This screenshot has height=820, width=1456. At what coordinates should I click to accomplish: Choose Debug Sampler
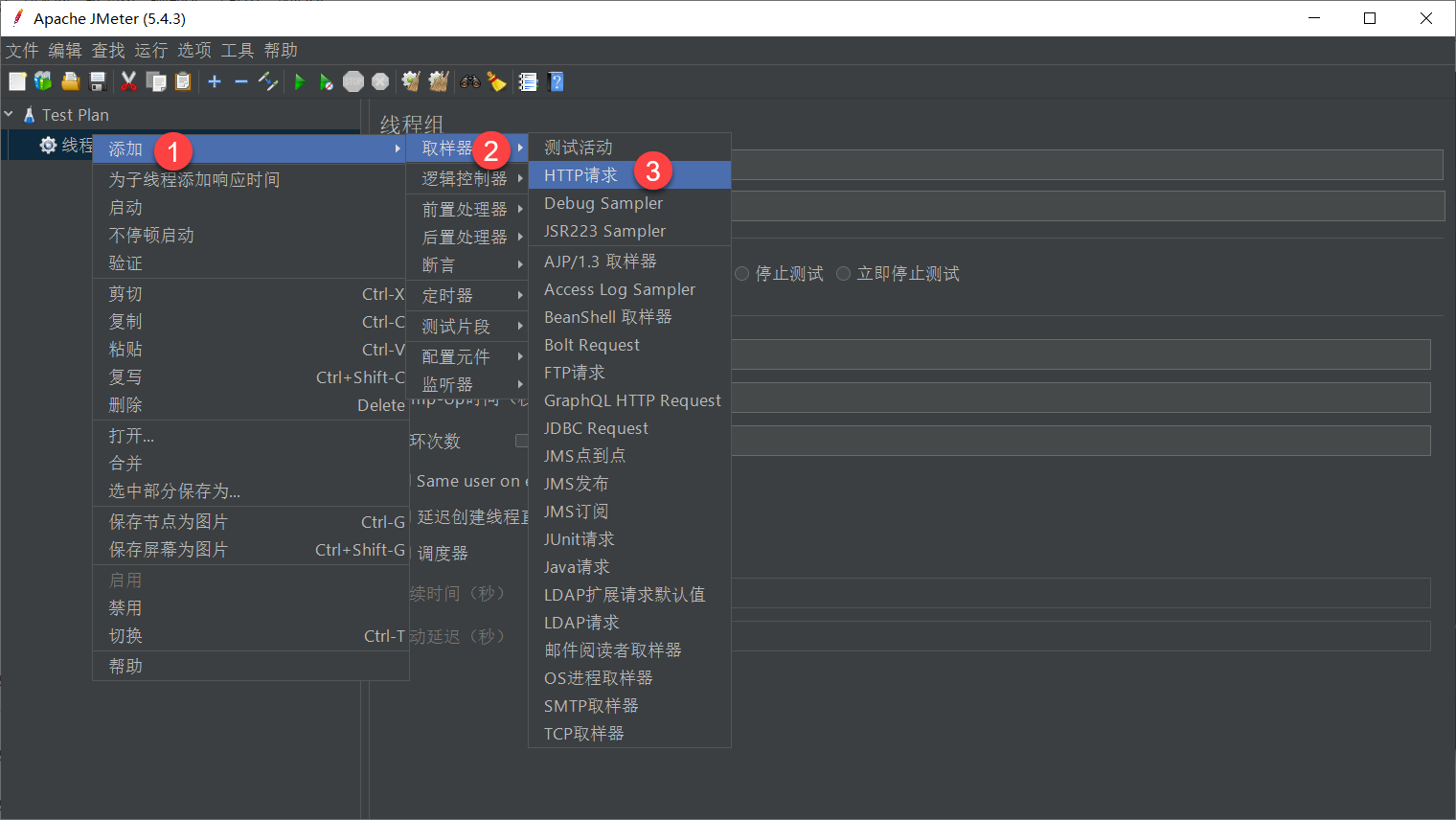629,203
